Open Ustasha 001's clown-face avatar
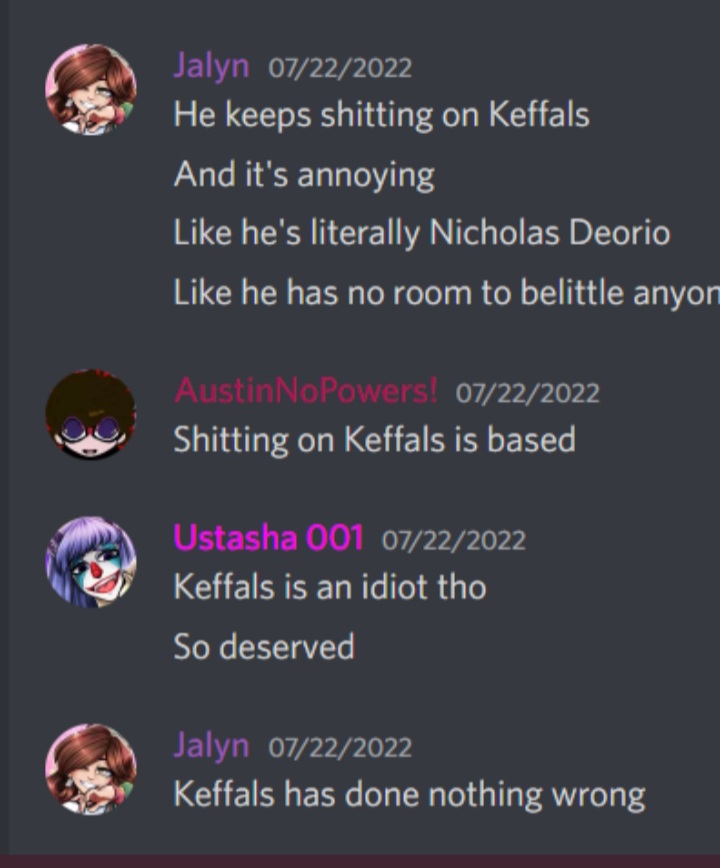The height and width of the screenshot is (868, 720). click(x=91, y=562)
